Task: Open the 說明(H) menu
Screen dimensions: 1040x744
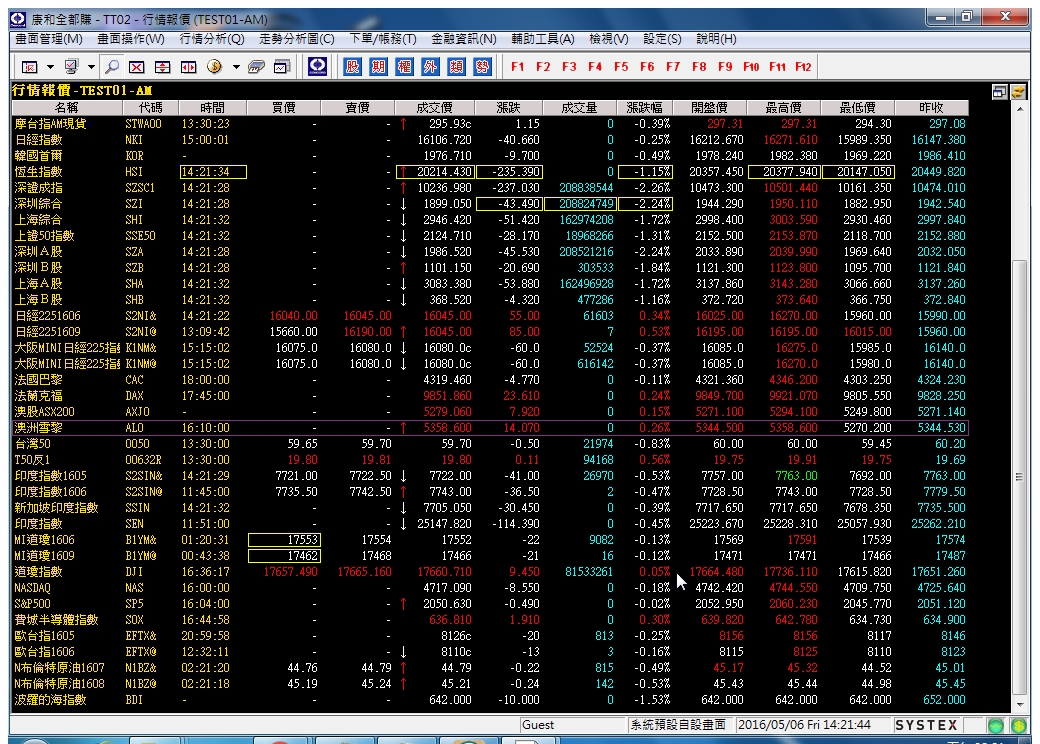Action: (x=716, y=39)
